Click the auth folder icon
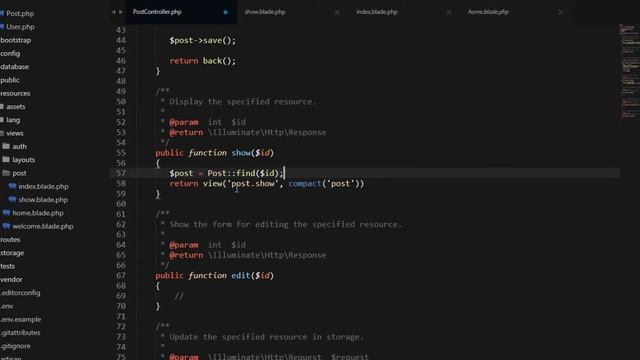This screenshot has height=360, width=640. tap(6, 146)
